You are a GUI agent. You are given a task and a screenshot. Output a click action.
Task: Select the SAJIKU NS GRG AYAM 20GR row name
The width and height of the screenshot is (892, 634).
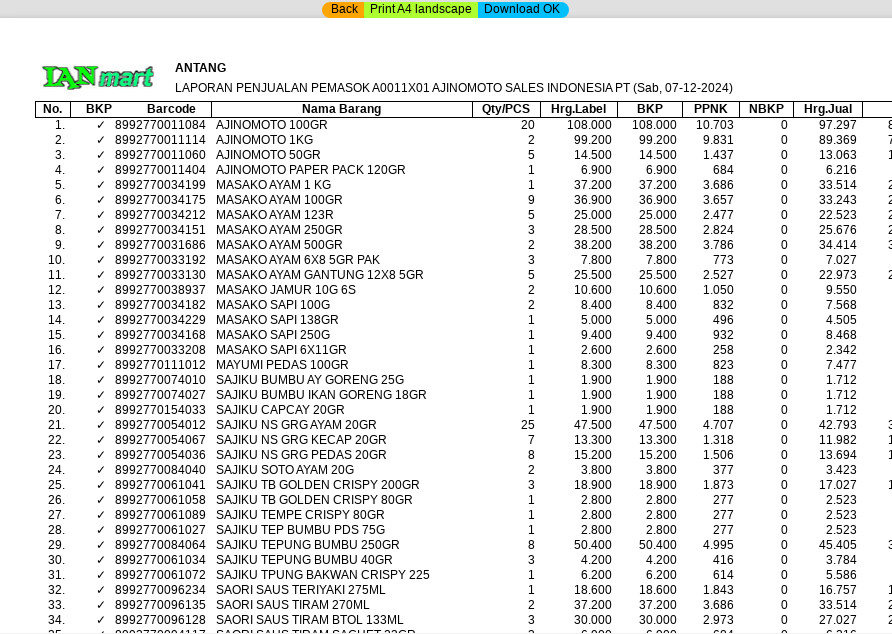[296, 425]
